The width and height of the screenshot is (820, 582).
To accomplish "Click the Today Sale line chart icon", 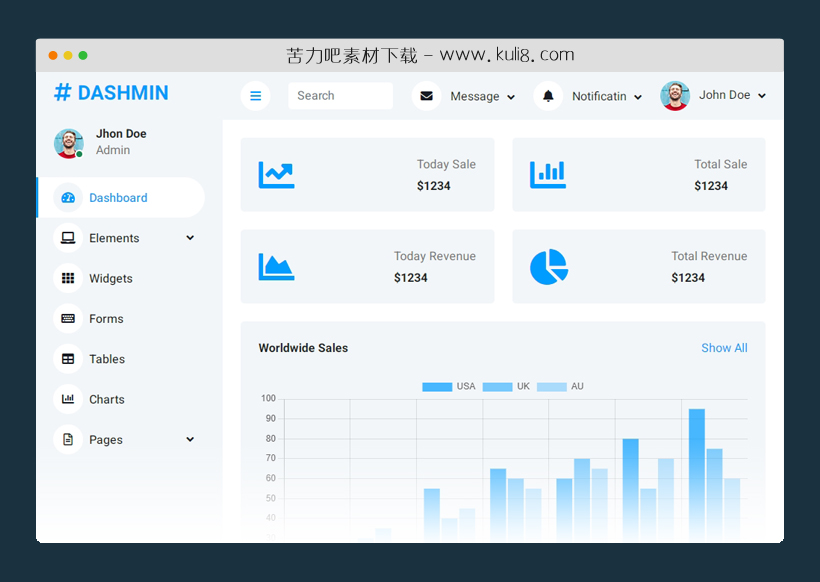I will 276,174.
